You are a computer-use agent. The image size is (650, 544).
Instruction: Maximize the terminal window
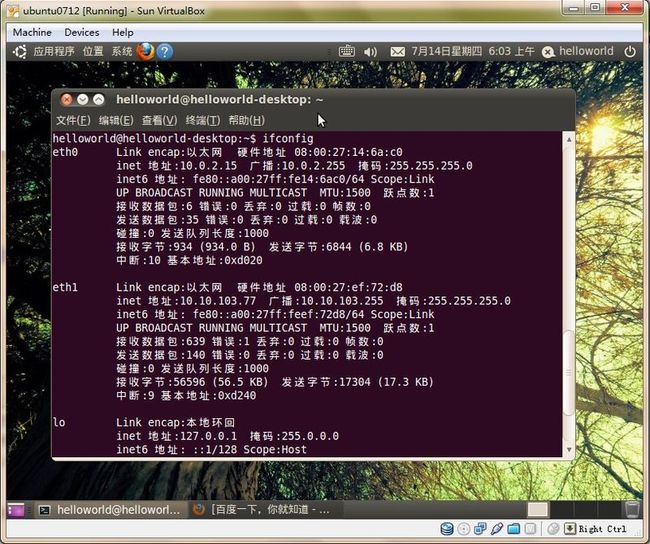click(99, 100)
